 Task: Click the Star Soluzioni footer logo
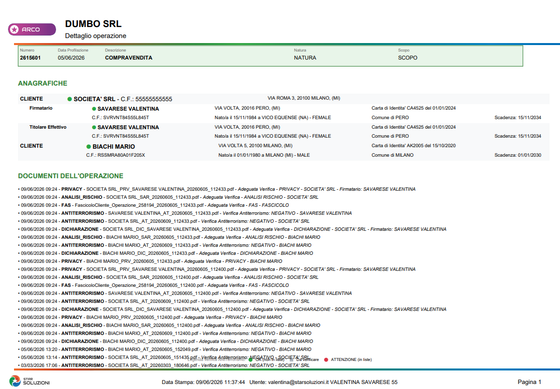pos(29,381)
